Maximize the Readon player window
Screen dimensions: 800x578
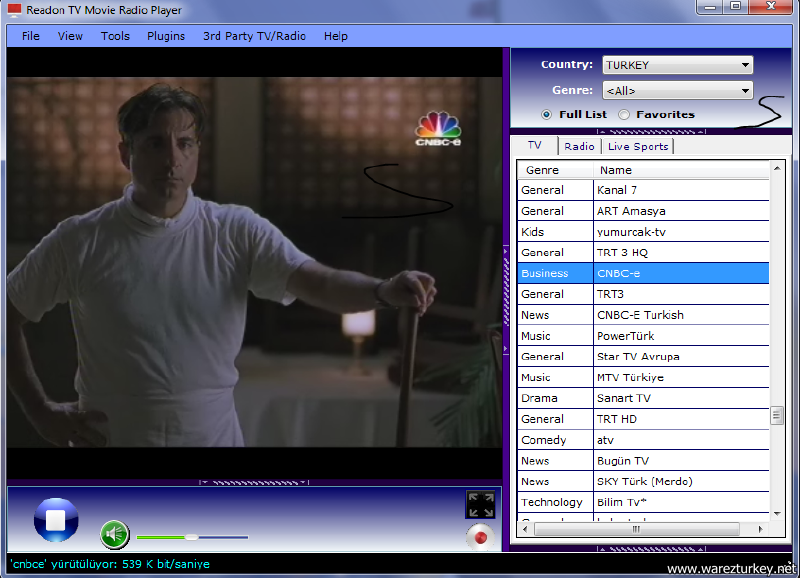[x=736, y=7]
